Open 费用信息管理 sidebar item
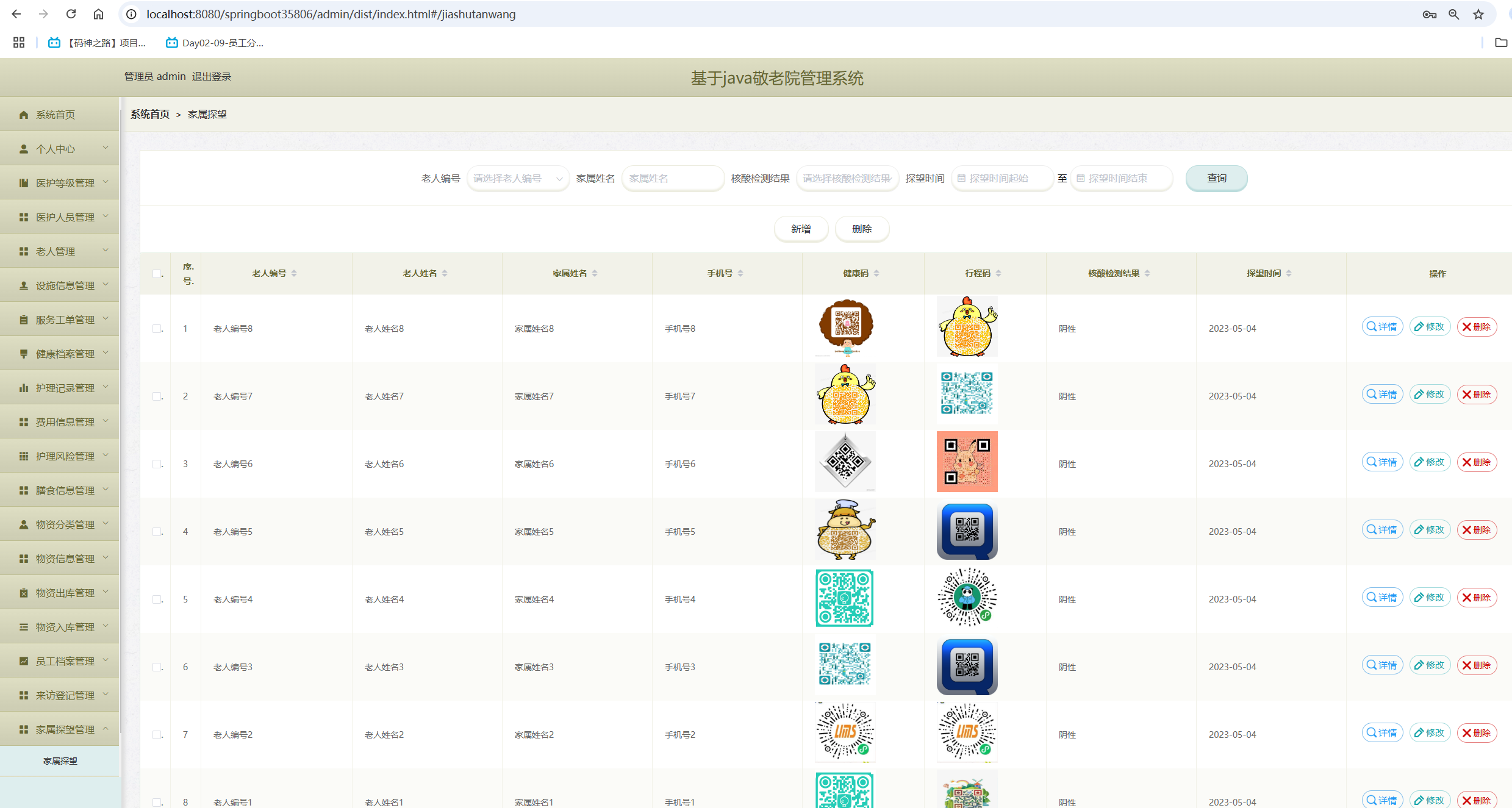 click(x=60, y=422)
